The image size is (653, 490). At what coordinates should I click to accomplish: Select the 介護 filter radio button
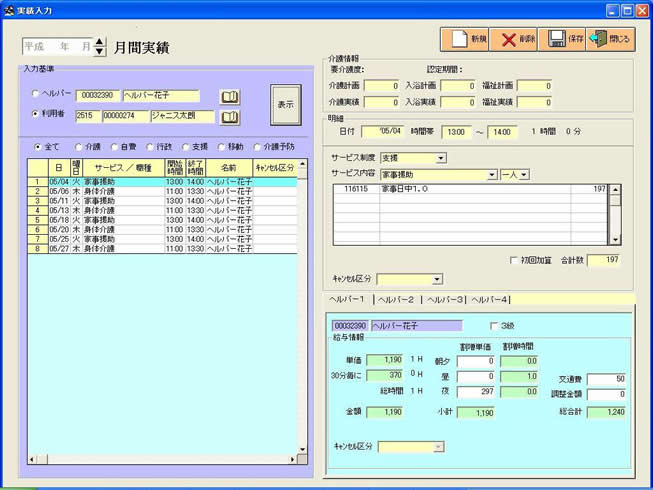point(79,147)
